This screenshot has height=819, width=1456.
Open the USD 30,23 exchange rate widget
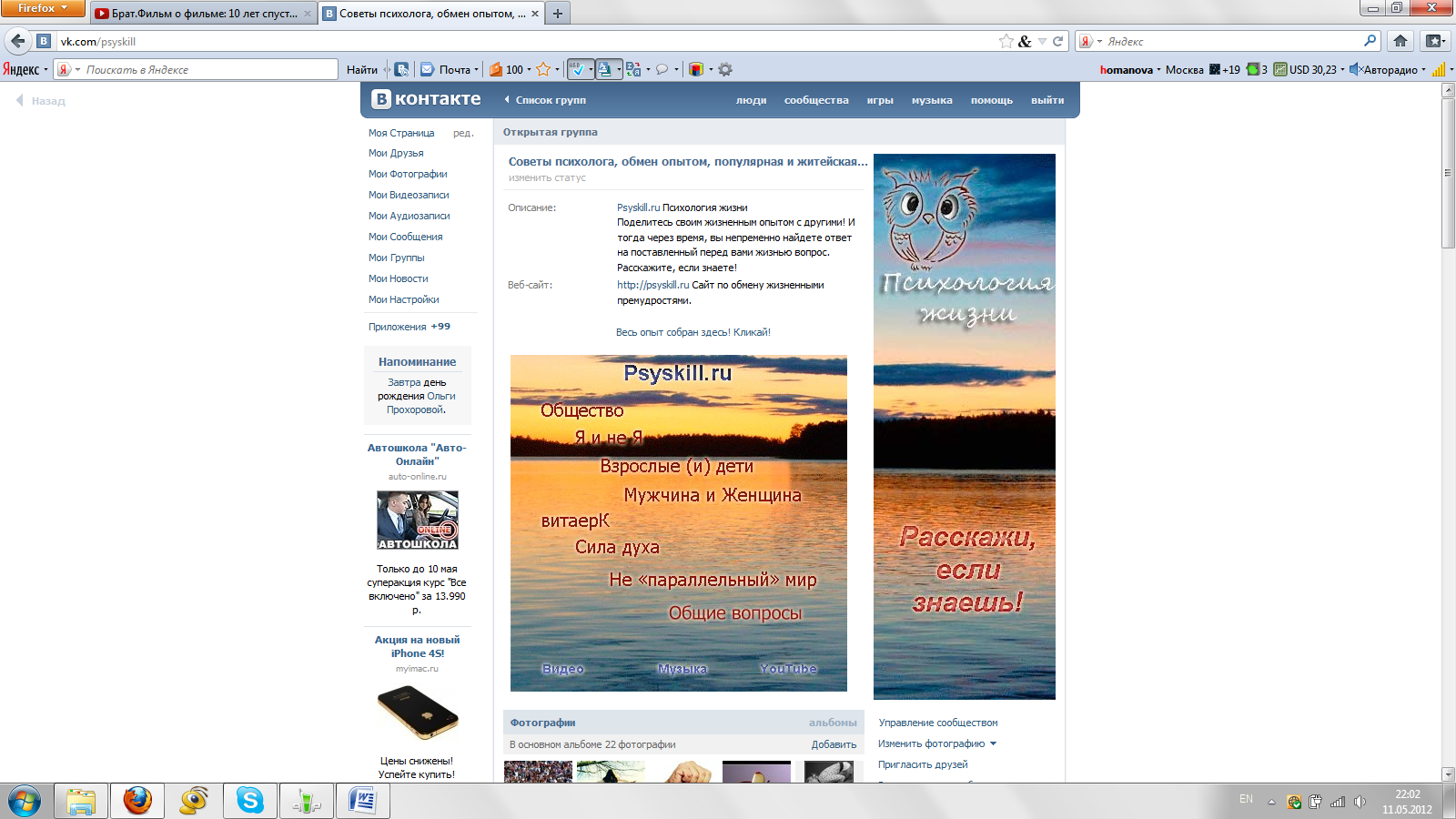tap(1305, 69)
